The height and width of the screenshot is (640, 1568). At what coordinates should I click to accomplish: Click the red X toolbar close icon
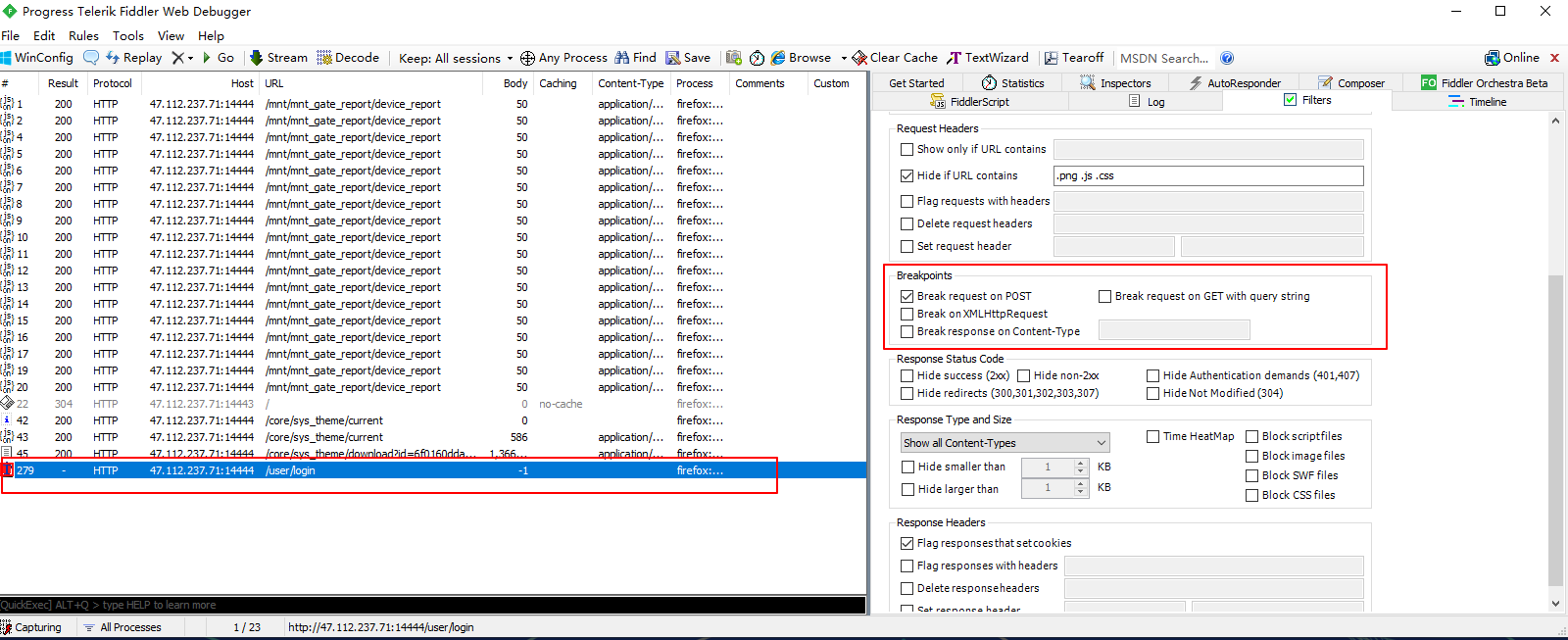(x=1554, y=58)
